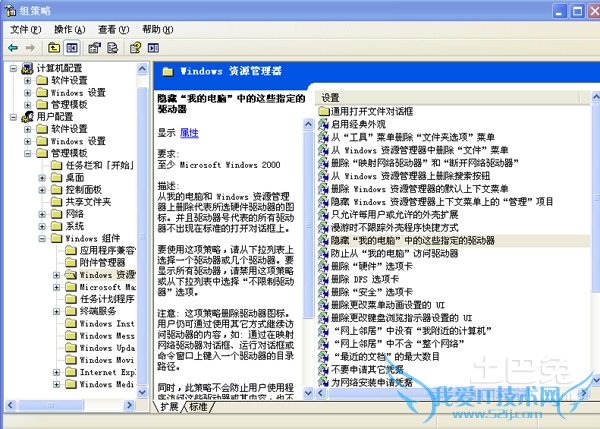The height and width of the screenshot is (429, 600).
Task: Click the policy icon beside 漫游时不跟踪外壳程序快捷方式
Action: coord(323,227)
